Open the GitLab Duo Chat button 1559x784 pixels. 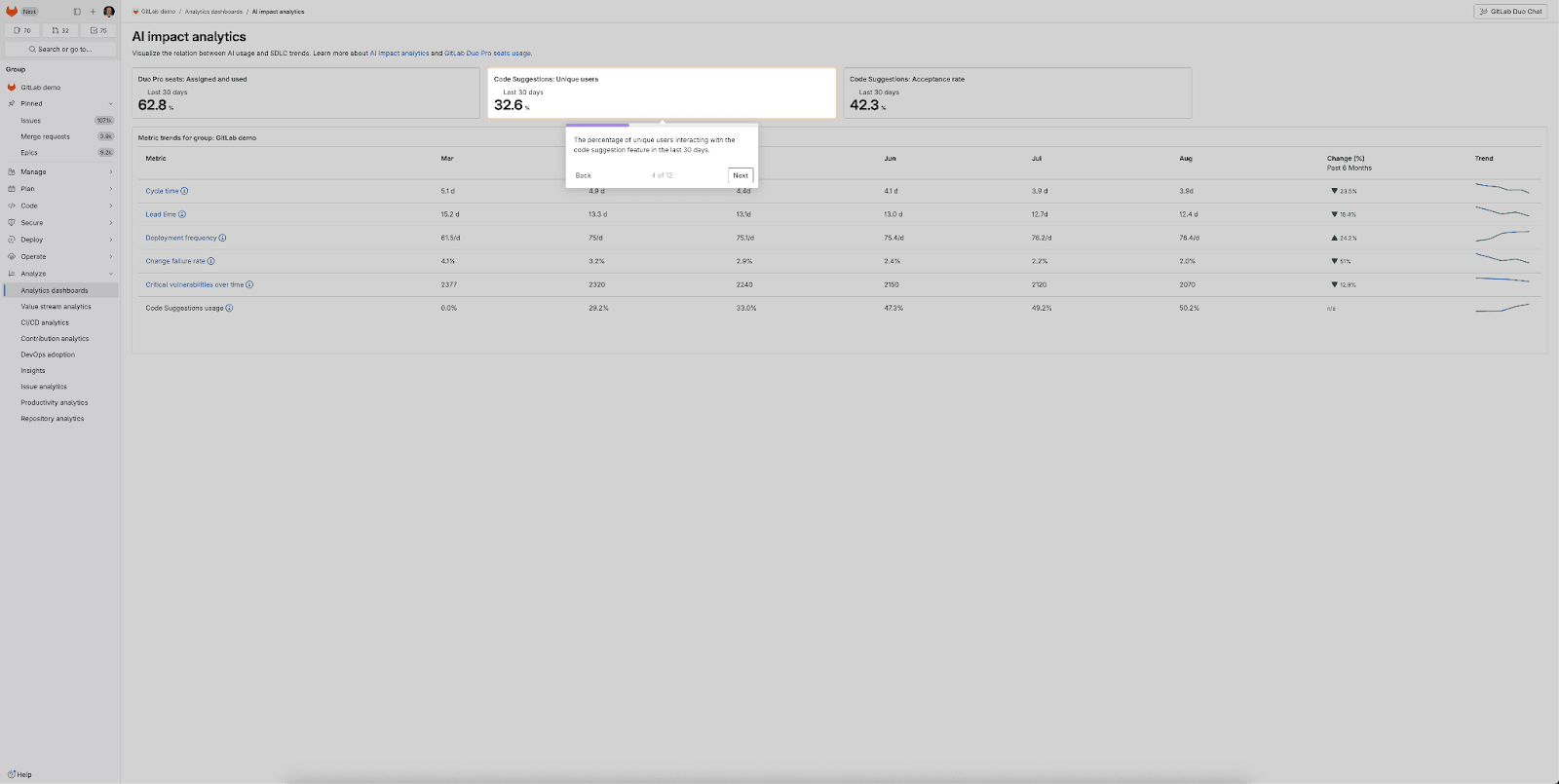pos(1510,12)
